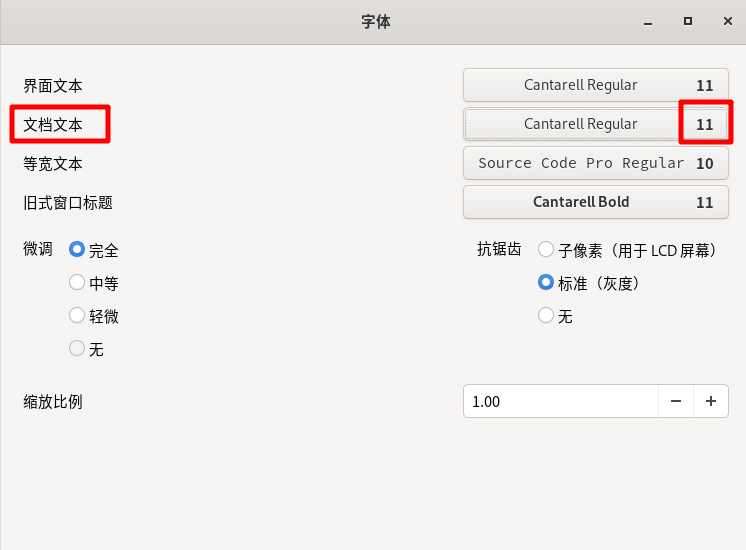Open the 文档文本 Cantarell Regular font chooser
The height and width of the screenshot is (550, 746).
[x=595, y=124]
